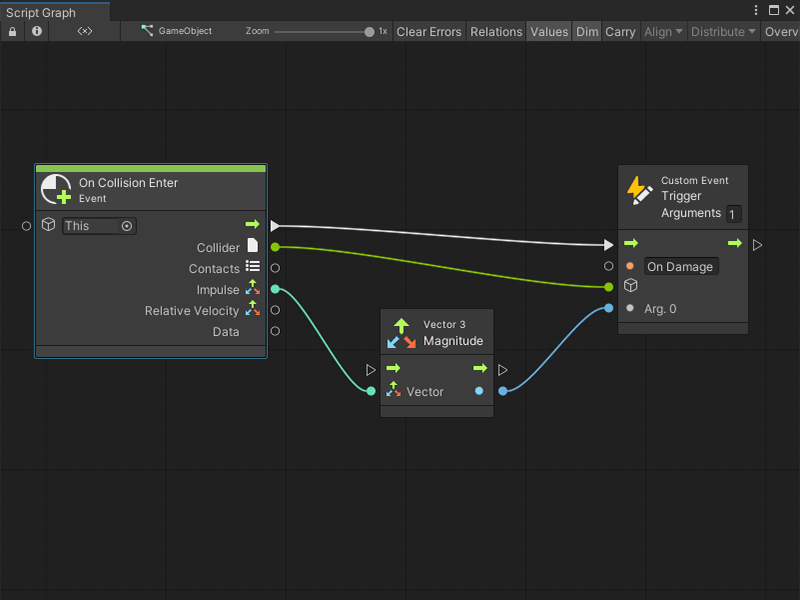Click the Relations button in the toolbar

pyautogui.click(x=496, y=31)
